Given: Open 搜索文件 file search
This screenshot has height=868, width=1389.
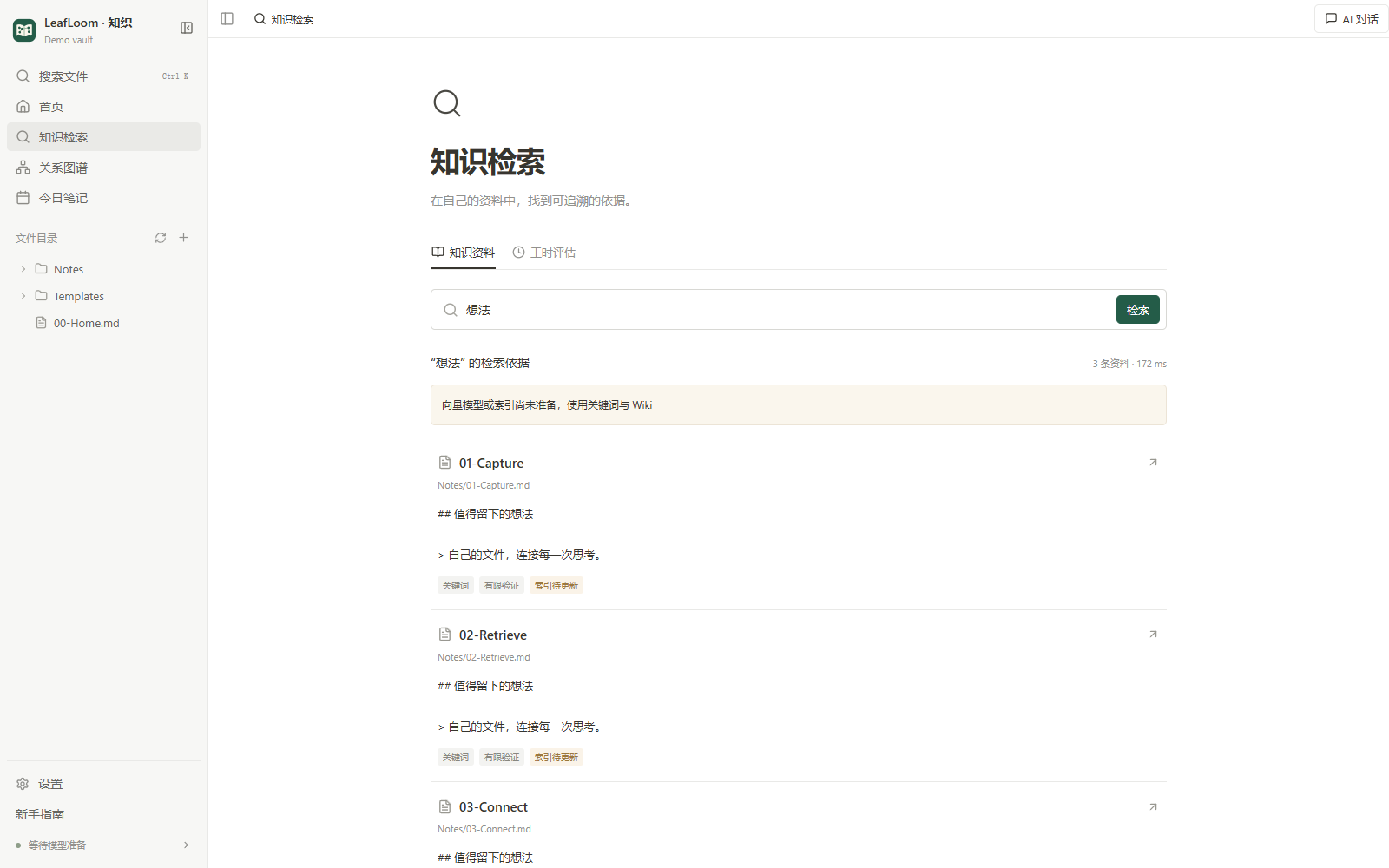Looking at the screenshot, I should point(103,76).
